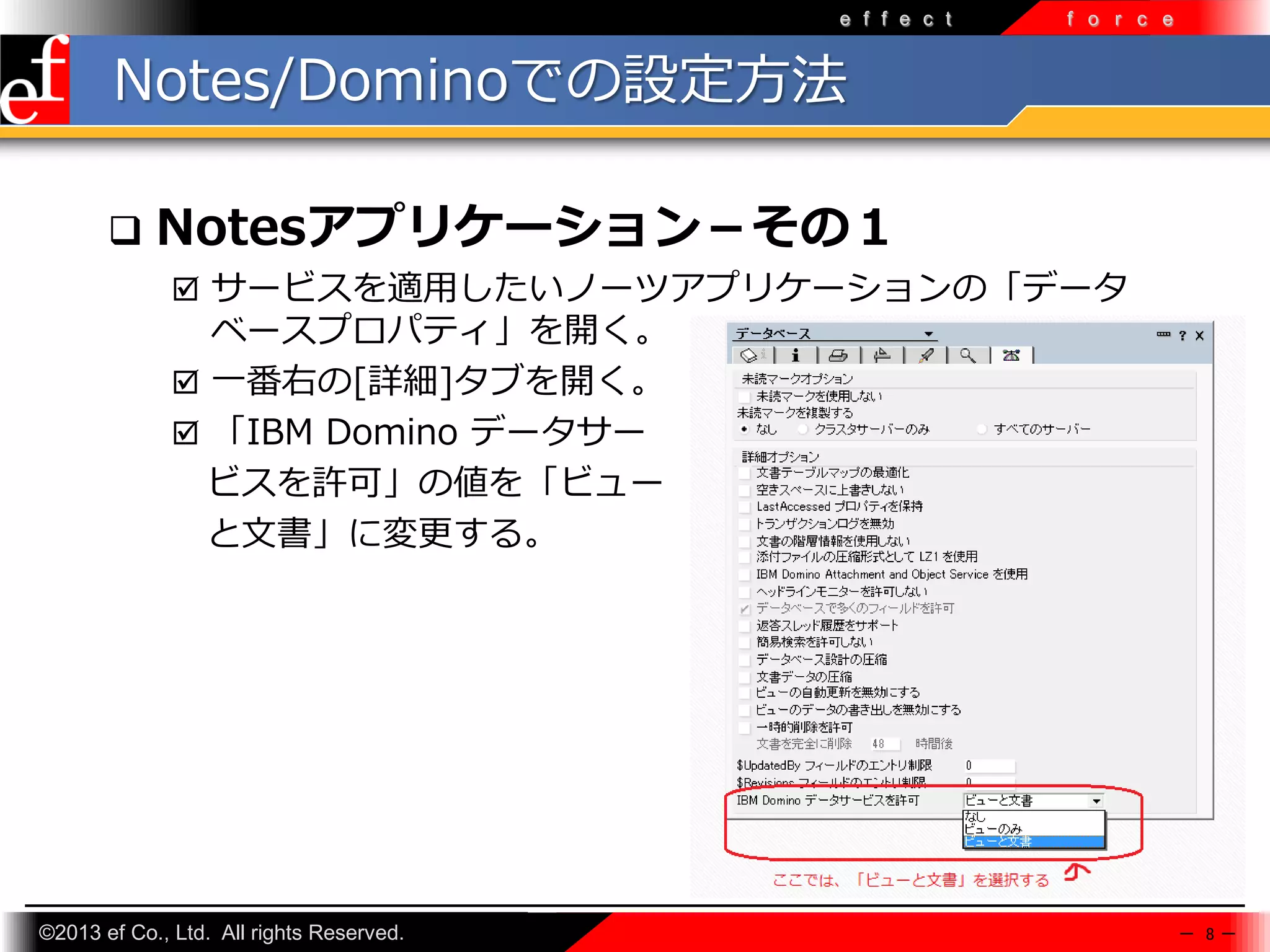Open the IBM Domino データサービスを許可 dropdown
The width and height of the screenshot is (1270, 952).
click(x=1096, y=801)
